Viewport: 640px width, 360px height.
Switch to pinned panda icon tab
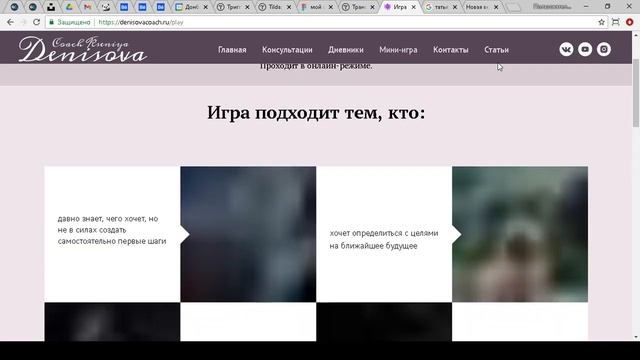coord(106,7)
